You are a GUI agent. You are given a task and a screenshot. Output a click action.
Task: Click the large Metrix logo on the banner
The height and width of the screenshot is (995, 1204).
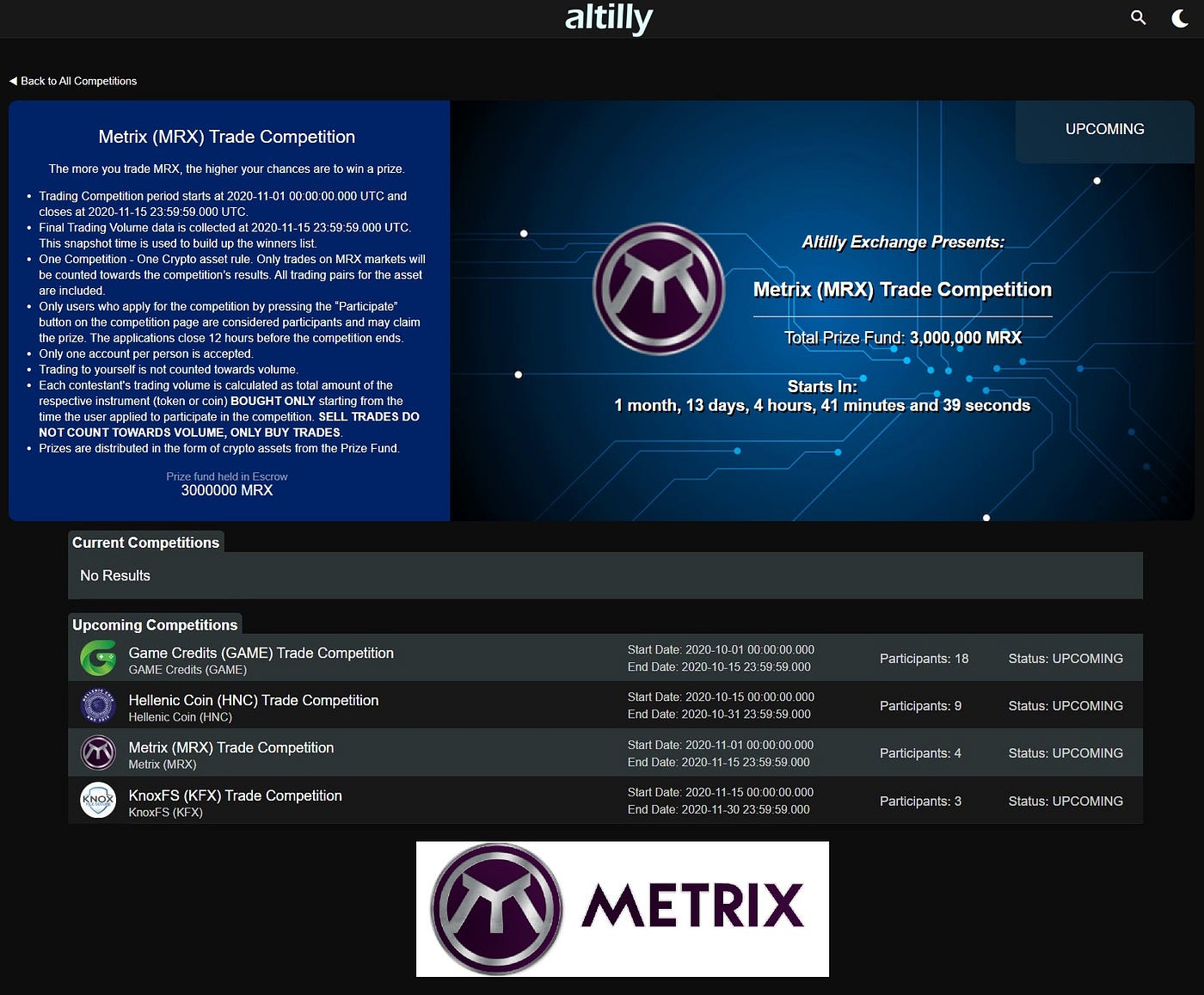tap(658, 289)
